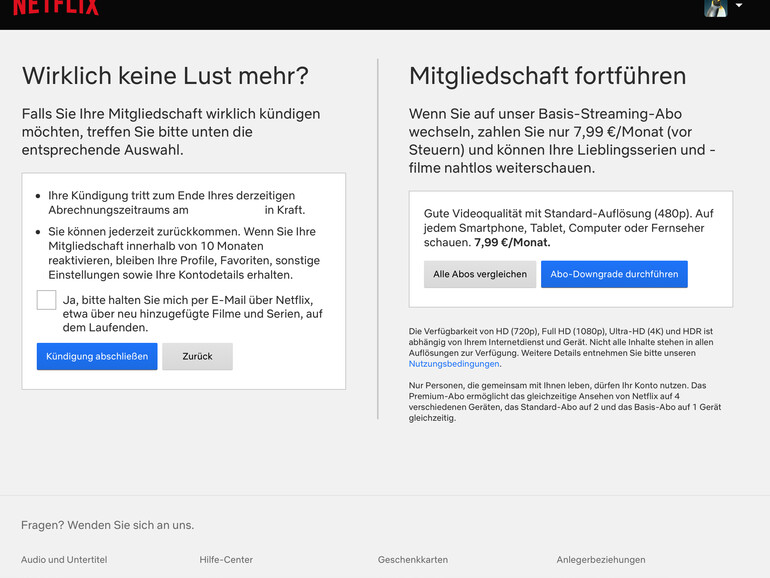Open the Audio und Untertitel footer link
770x578 pixels.
click(64, 559)
